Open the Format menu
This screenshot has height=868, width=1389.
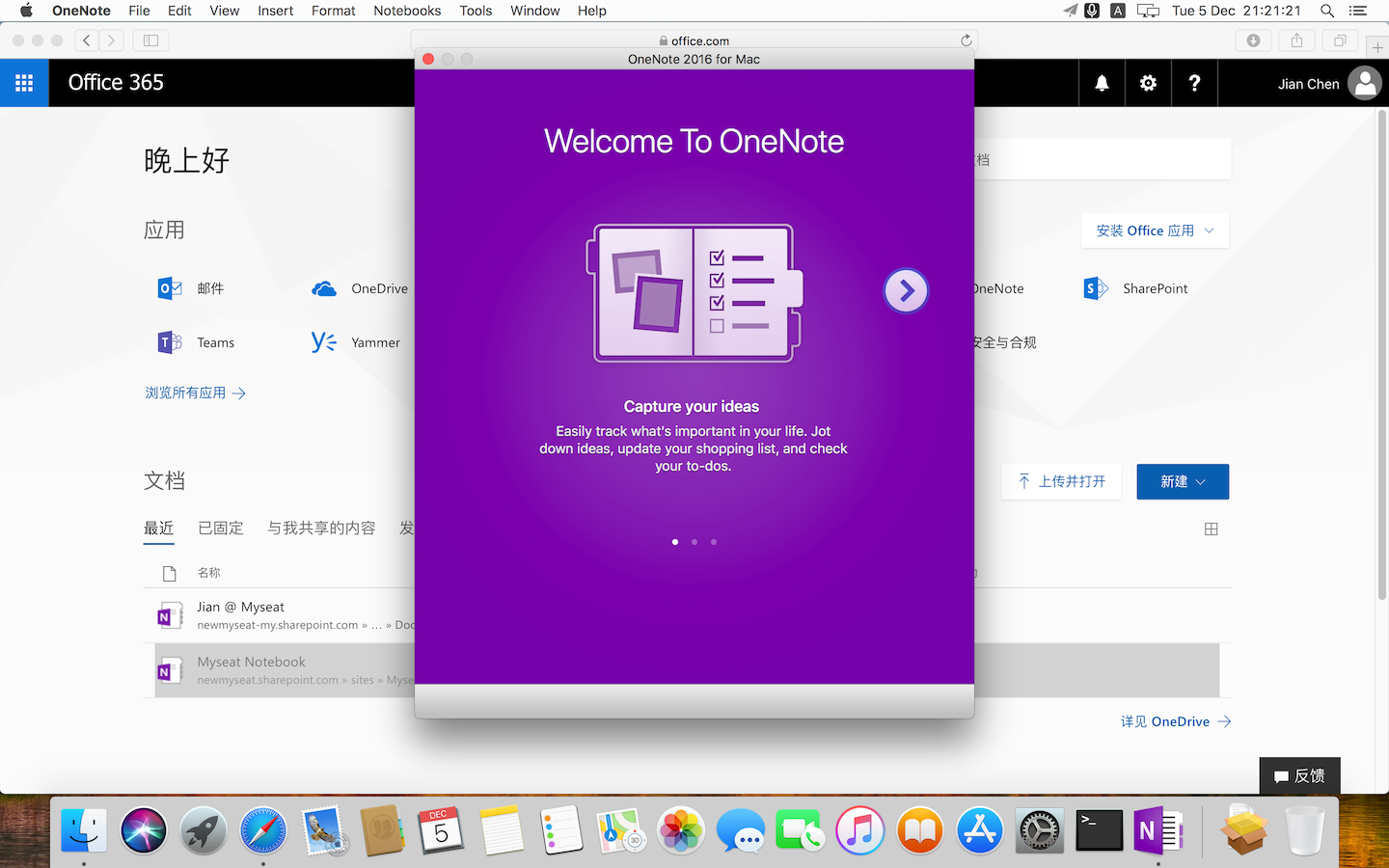click(334, 11)
